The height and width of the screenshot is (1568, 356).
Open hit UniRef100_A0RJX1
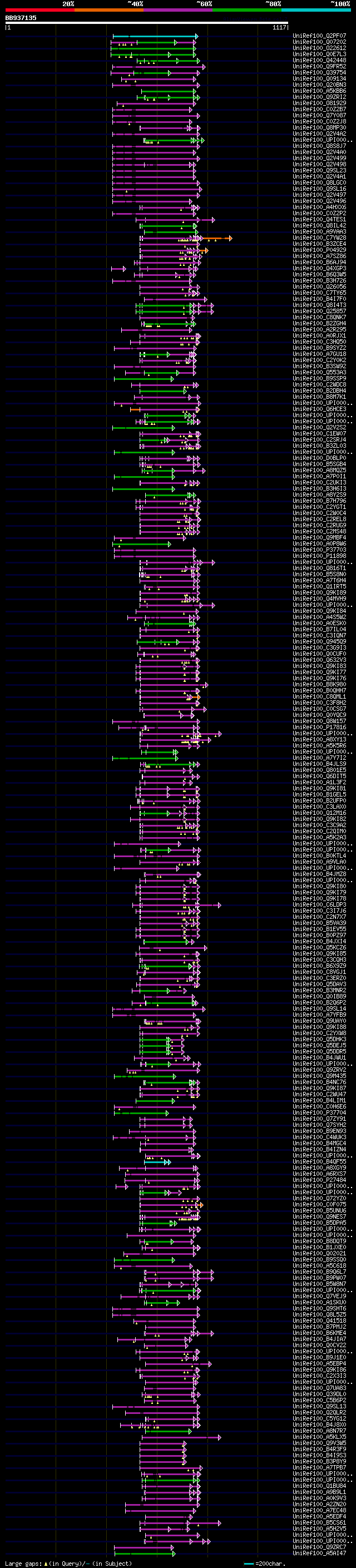(x=319, y=336)
